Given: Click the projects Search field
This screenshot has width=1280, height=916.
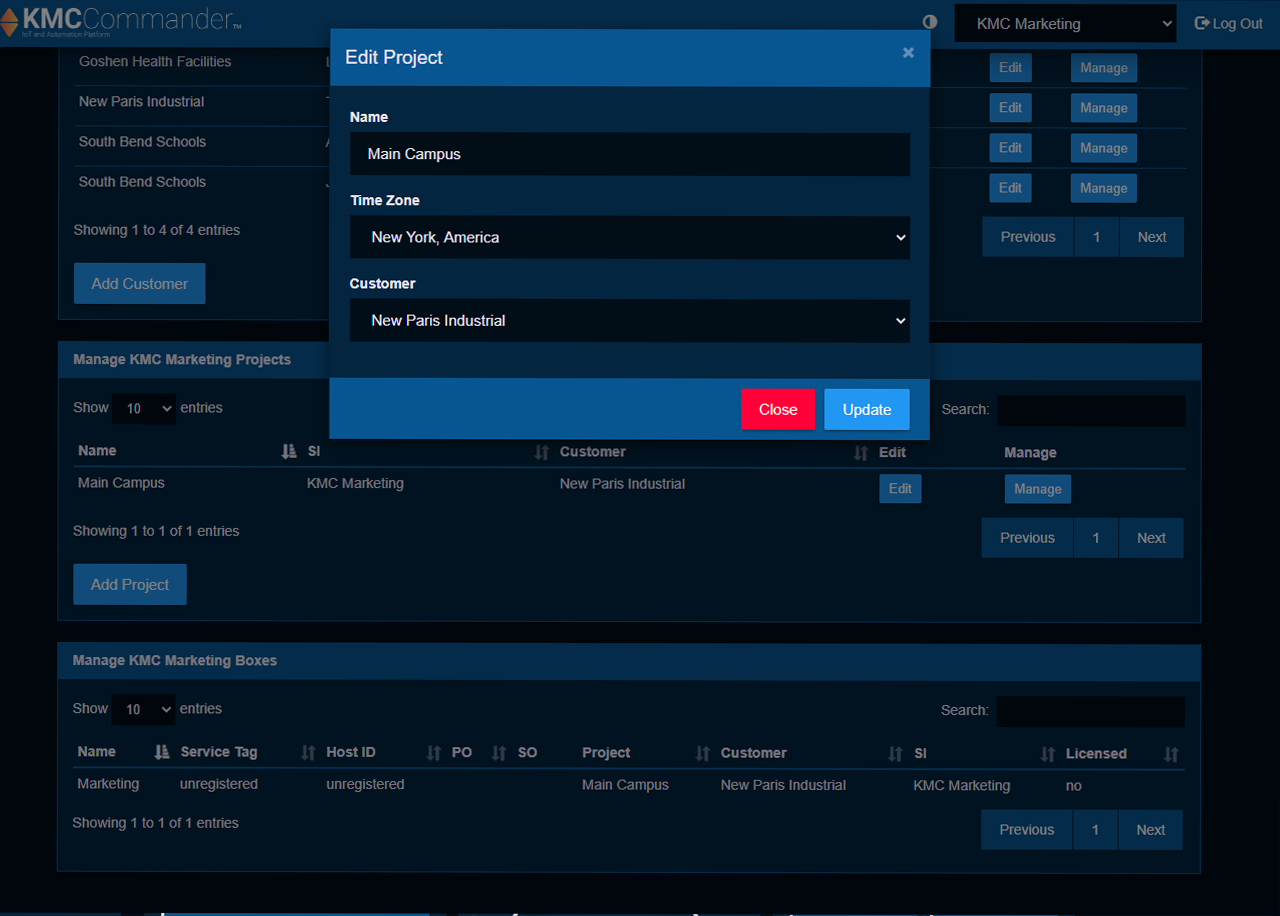Looking at the screenshot, I should (1091, 410).
